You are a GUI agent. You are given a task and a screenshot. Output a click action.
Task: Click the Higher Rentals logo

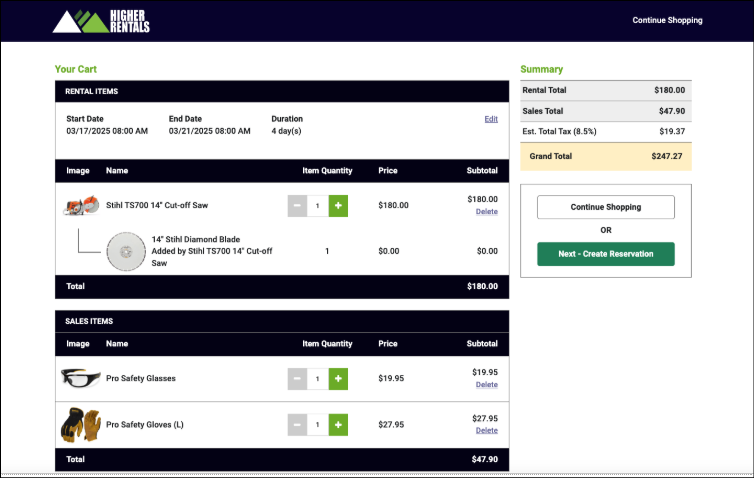coord(101,21)
